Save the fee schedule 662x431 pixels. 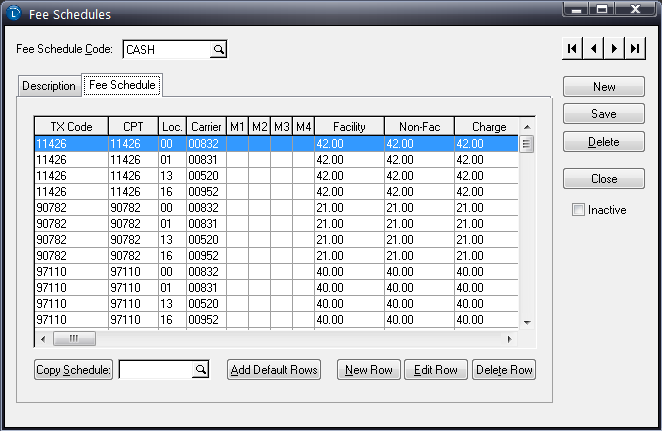604,114
